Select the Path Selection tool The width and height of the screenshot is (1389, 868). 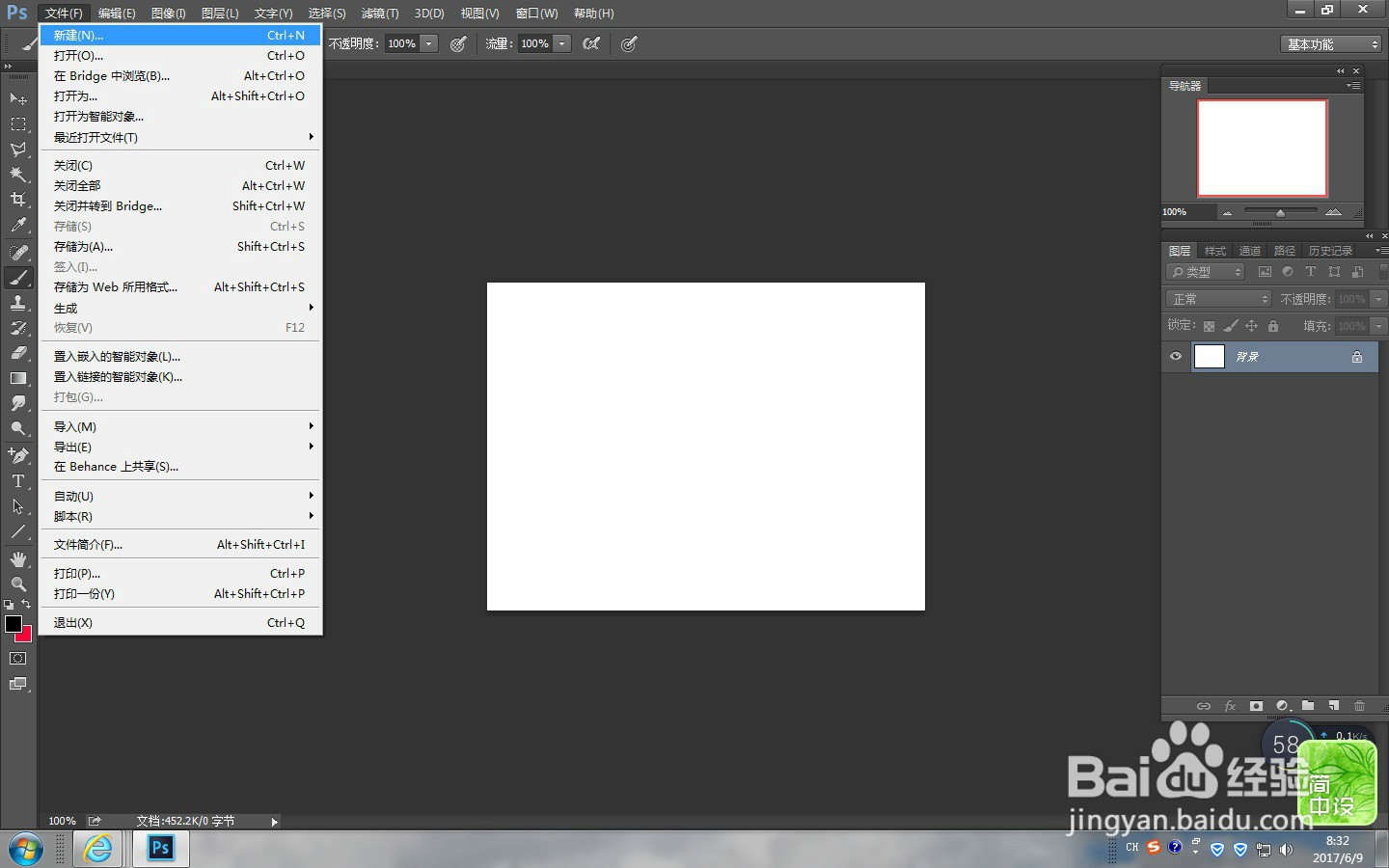point(18,506)
